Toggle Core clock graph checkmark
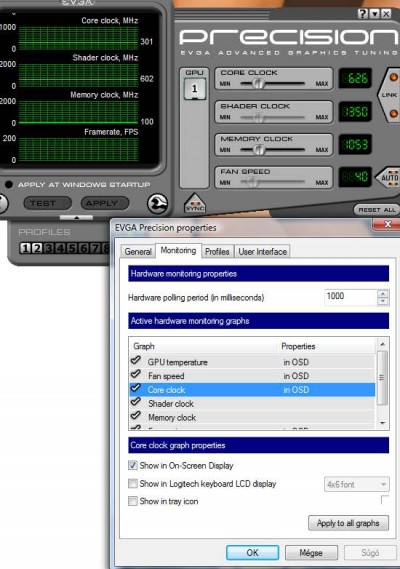This screenshot has height=569, width=400. [x=136, y=388]
